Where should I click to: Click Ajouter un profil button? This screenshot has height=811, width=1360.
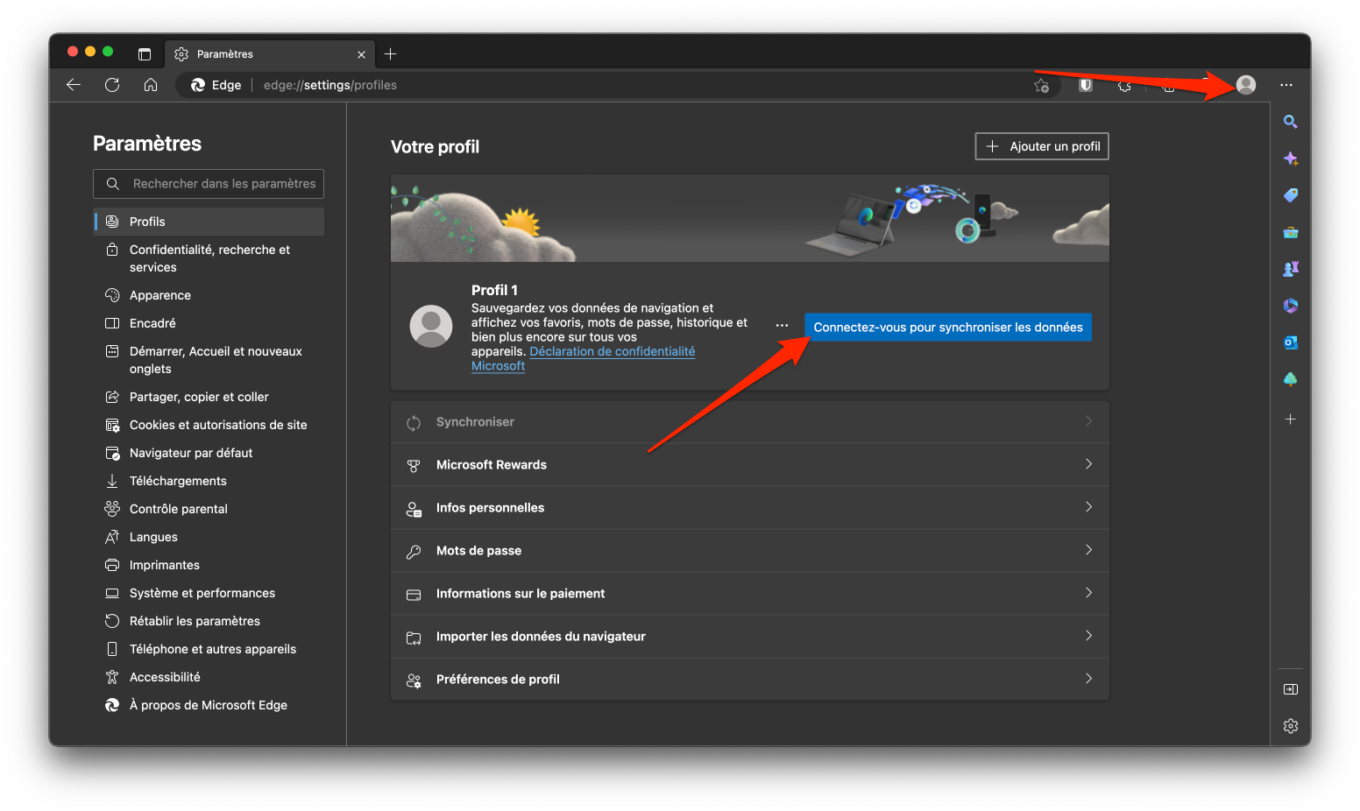coord(1042,146)
